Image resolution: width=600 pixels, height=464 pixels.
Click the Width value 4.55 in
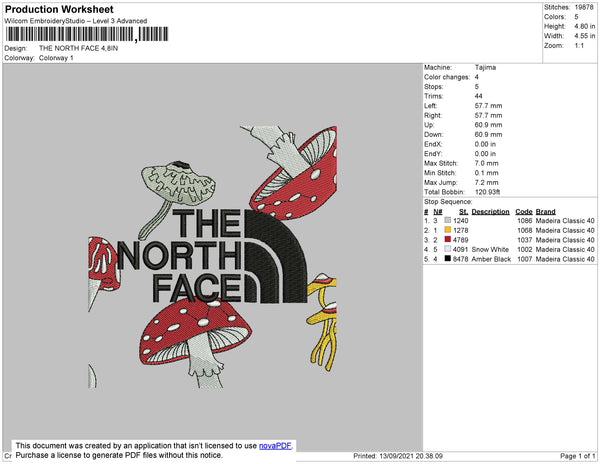click(585, 36)
